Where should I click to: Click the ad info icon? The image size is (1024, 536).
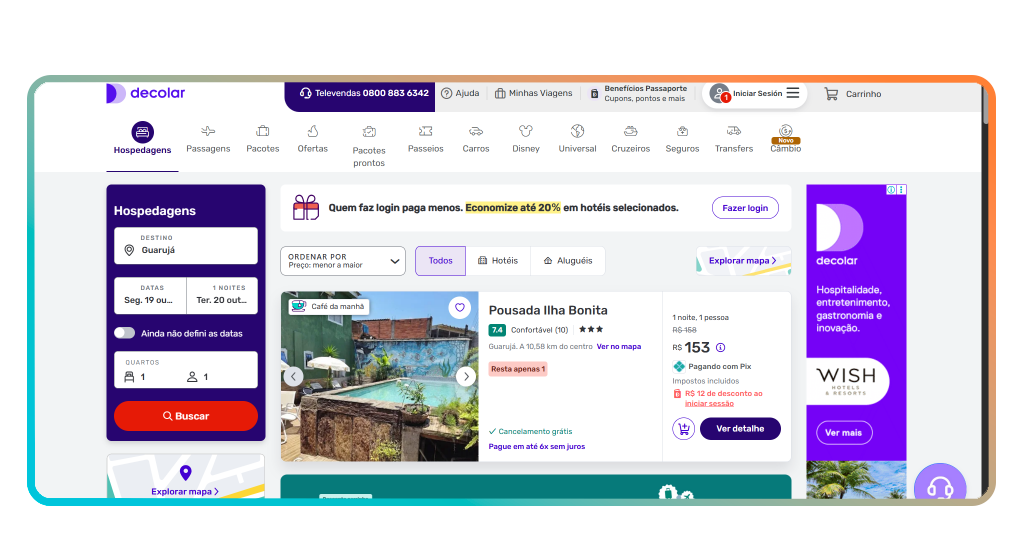891,190
